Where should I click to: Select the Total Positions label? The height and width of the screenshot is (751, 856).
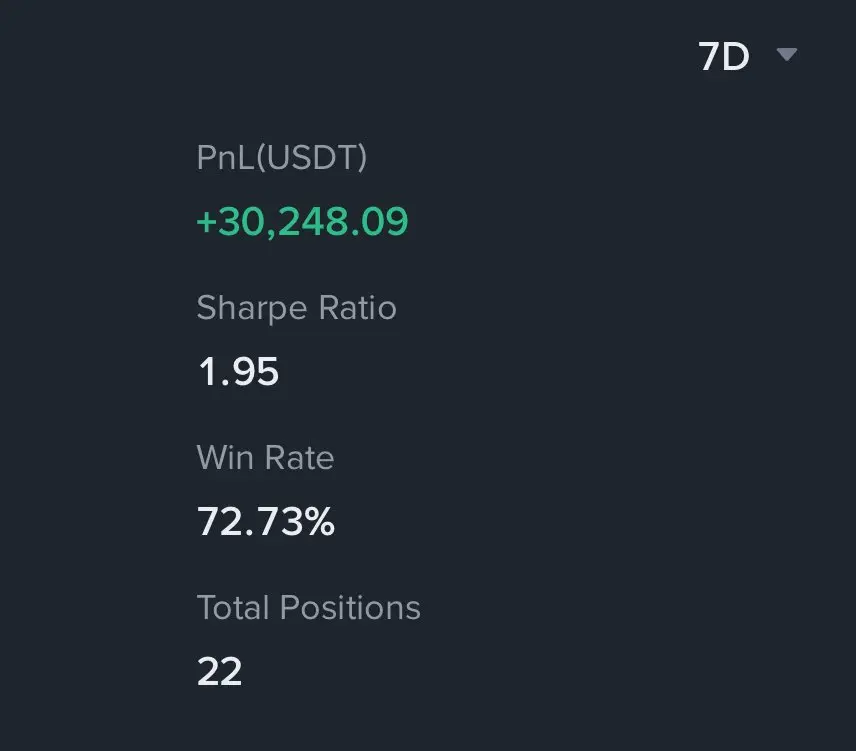coord(308,607)
